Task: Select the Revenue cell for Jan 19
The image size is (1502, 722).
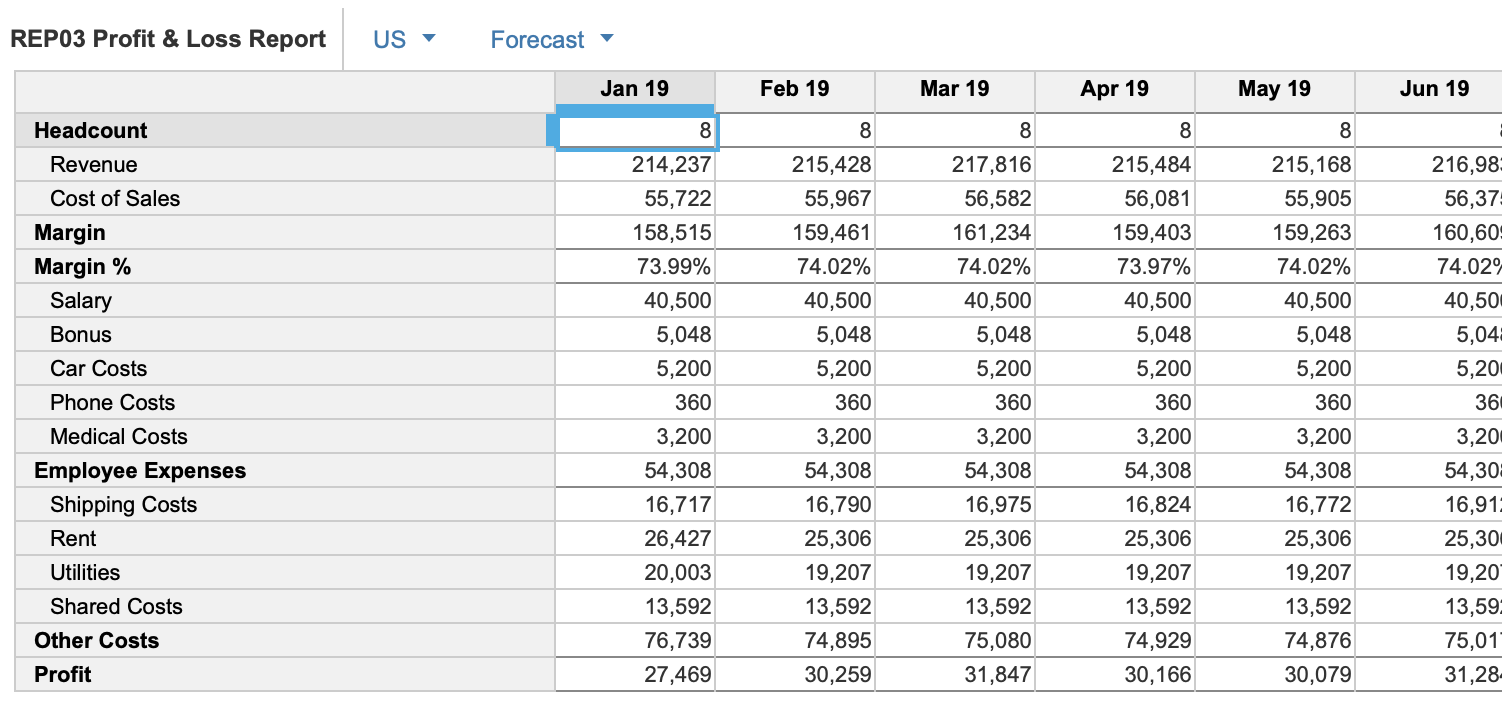Action: (636, 165)
